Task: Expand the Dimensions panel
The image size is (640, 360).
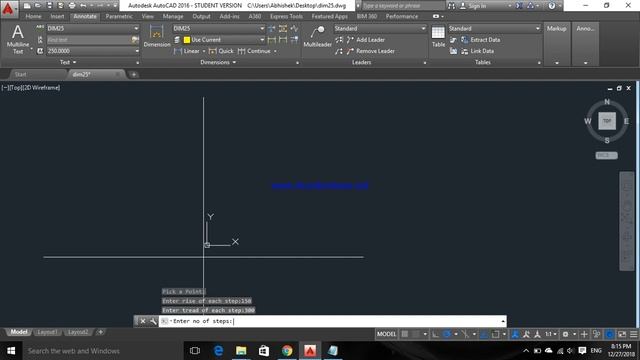Action: coord(218,62)
